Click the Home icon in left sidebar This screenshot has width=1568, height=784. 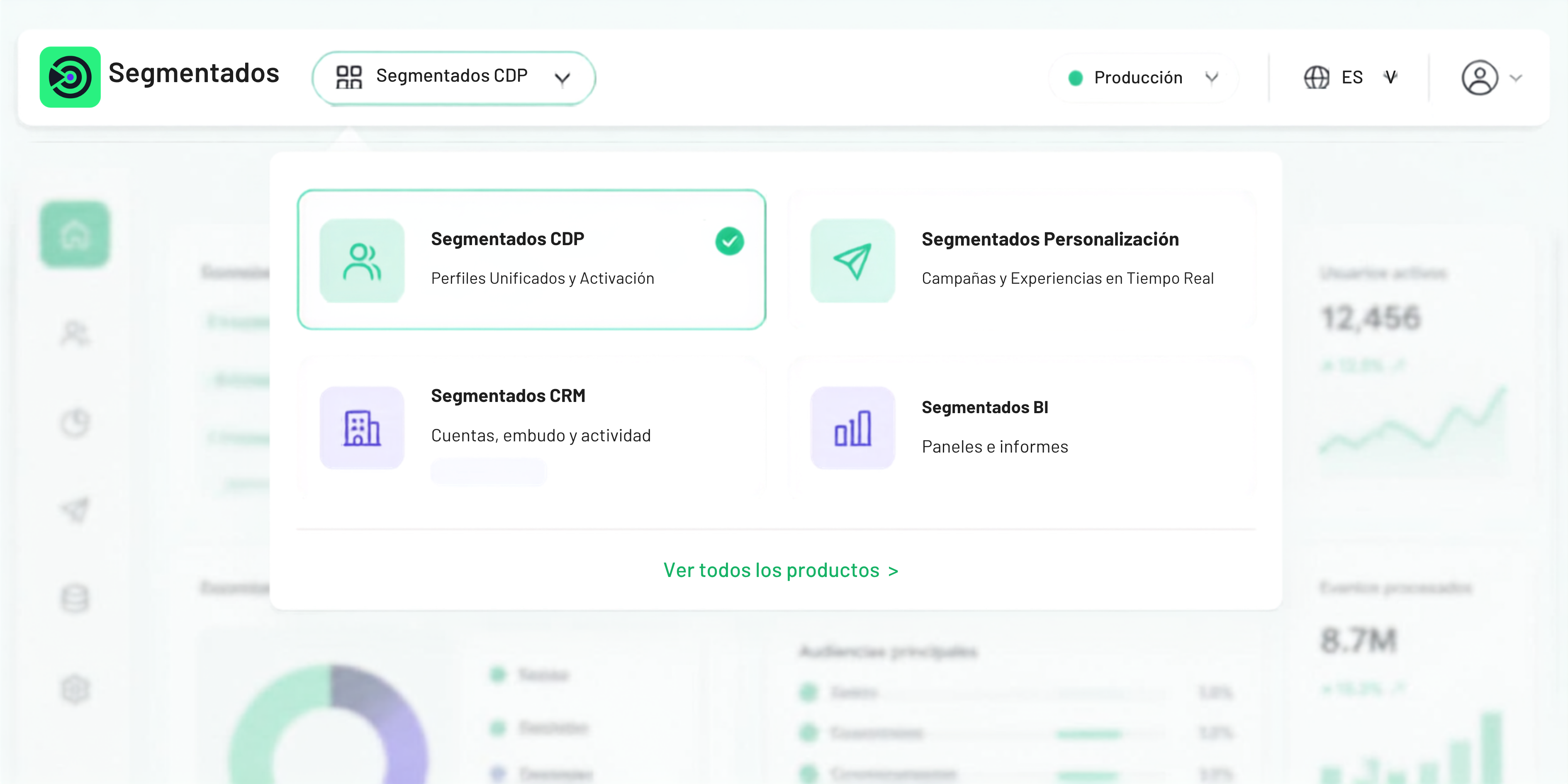75,234
